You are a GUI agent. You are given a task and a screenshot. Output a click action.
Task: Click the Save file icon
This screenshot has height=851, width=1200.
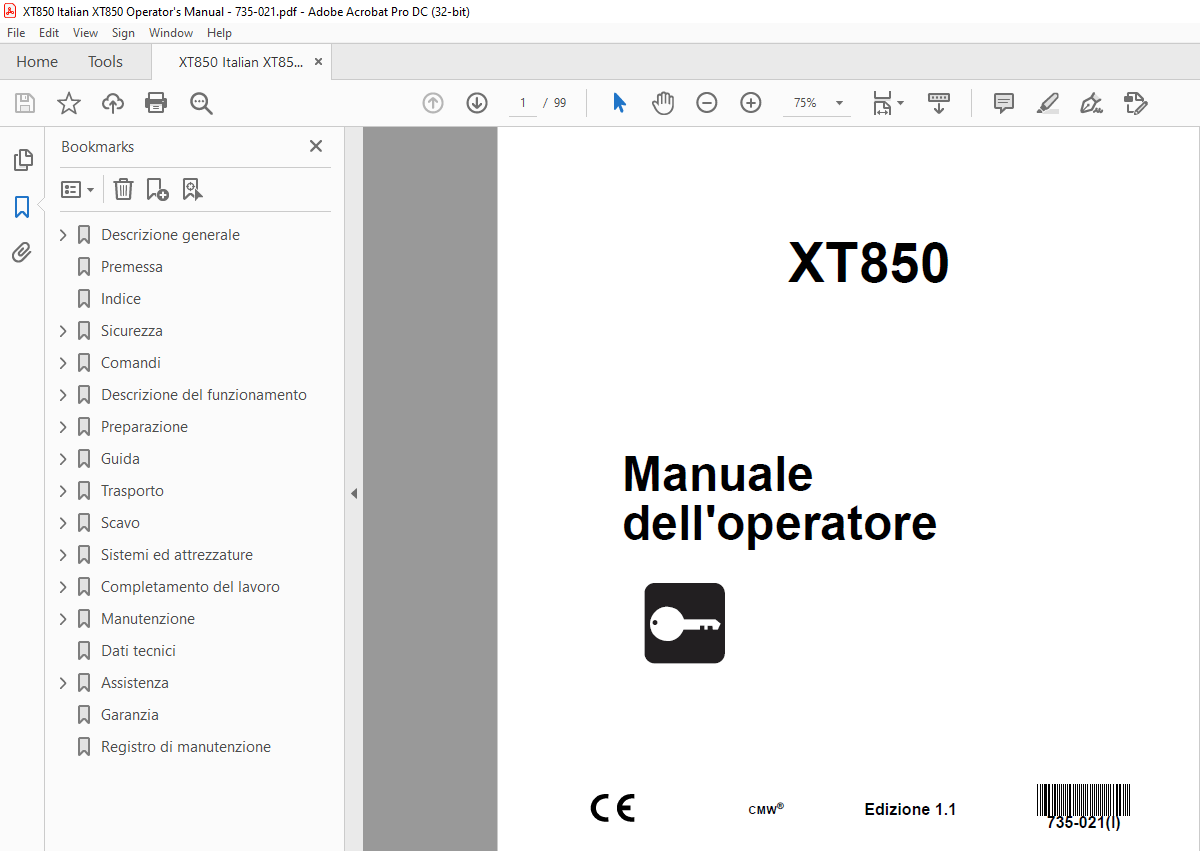[25, 103]
